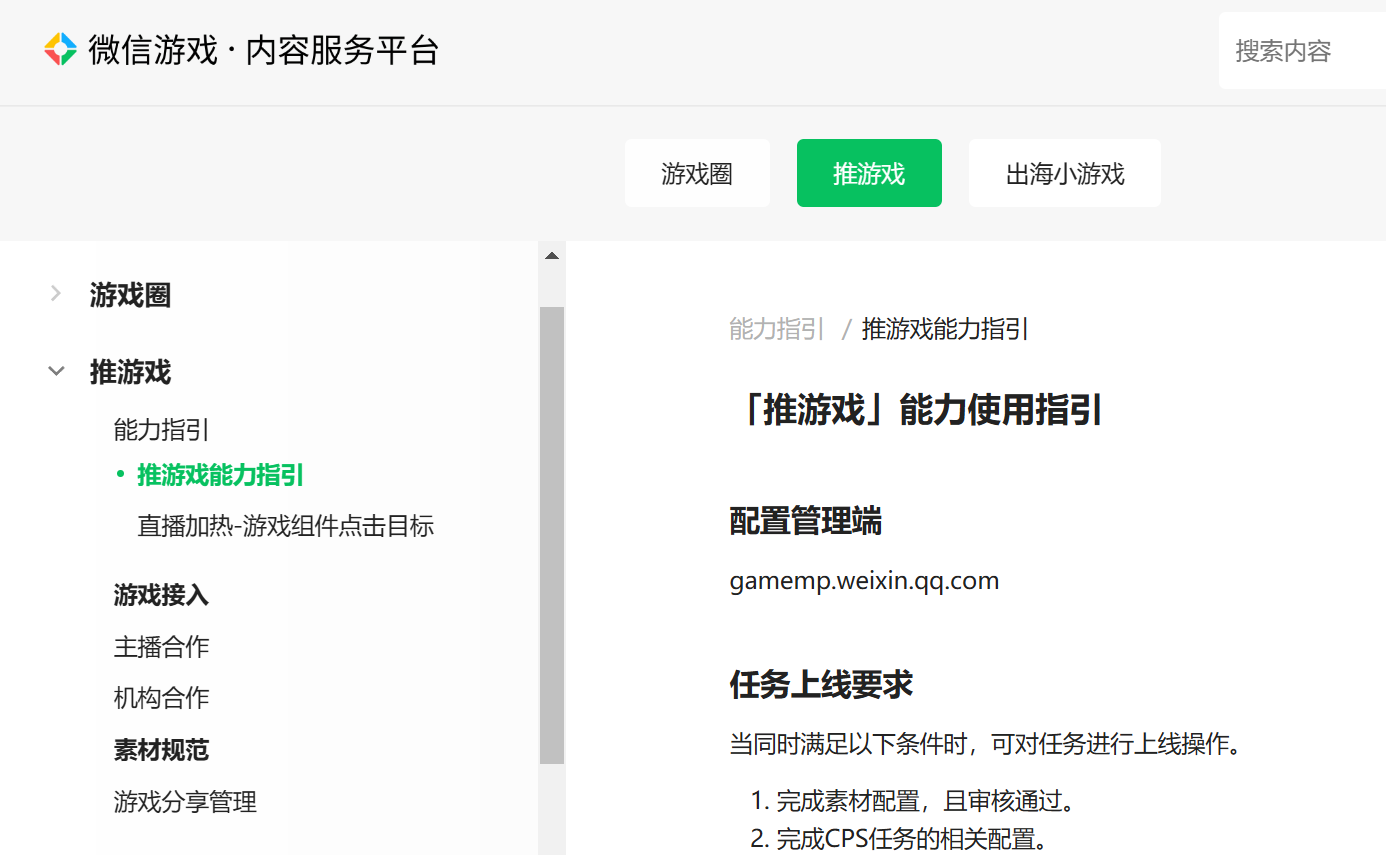Focus the 搜索内容 search field
The width and height of the screenshot is (1386, 855).
pos(1302,51)
